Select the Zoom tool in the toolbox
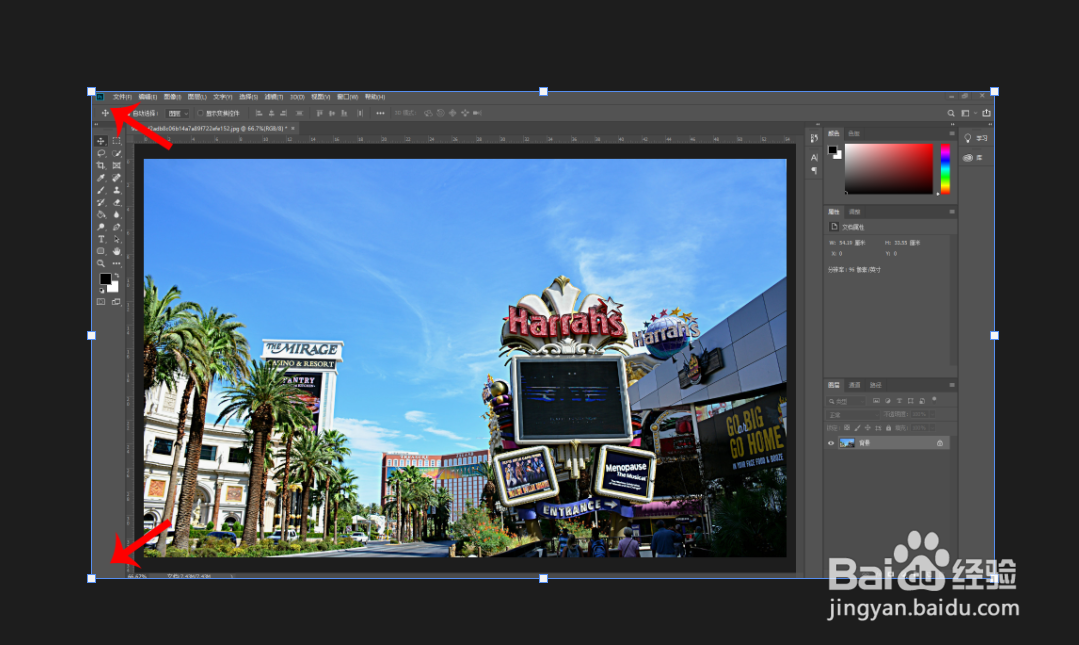The height and width of the screenshot is (645, 1079). click(x=101, y=263)
